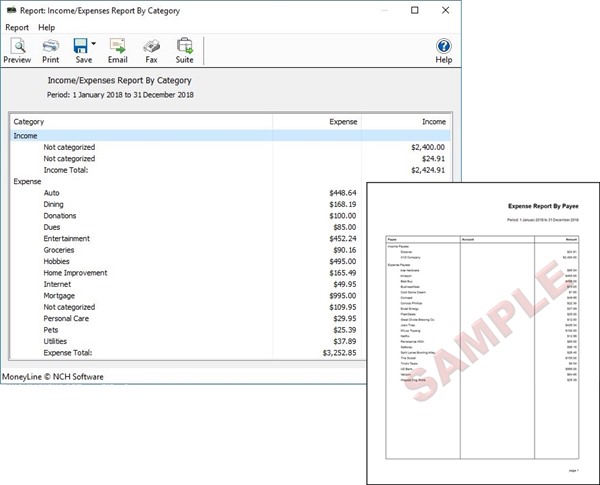Select the Income Total row
600x485 pixels.
[x=230, y=170]
